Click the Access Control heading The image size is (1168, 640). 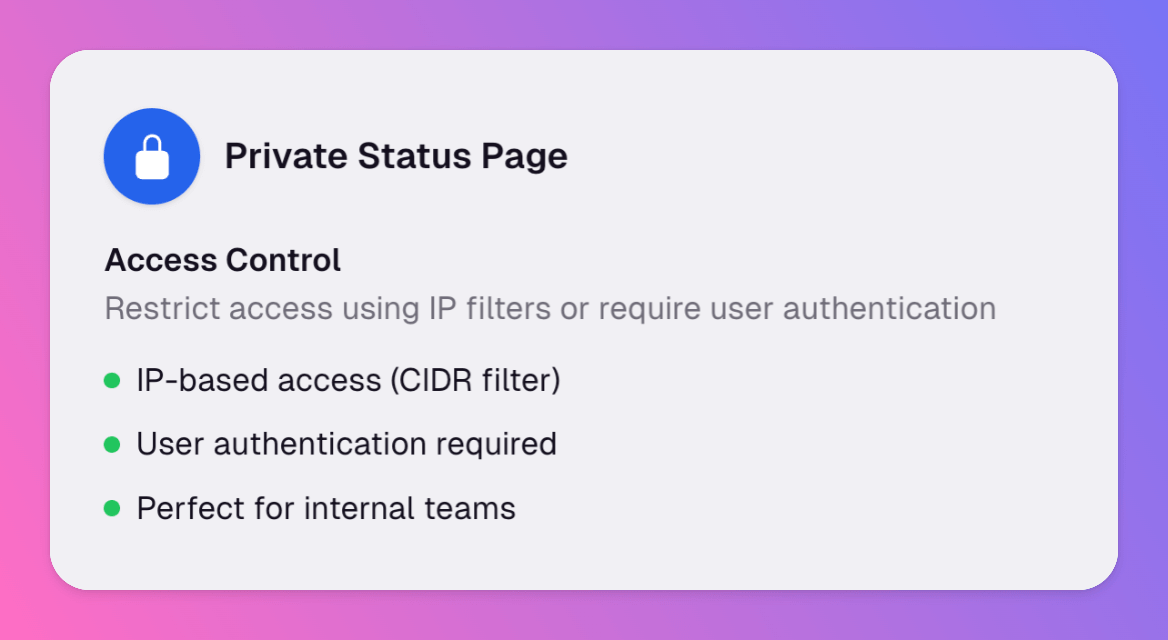pos(222,260)
